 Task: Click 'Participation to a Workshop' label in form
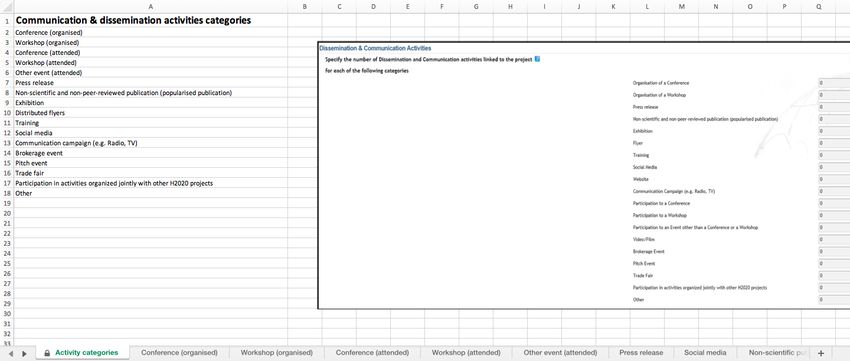click(x=660, y=215)
